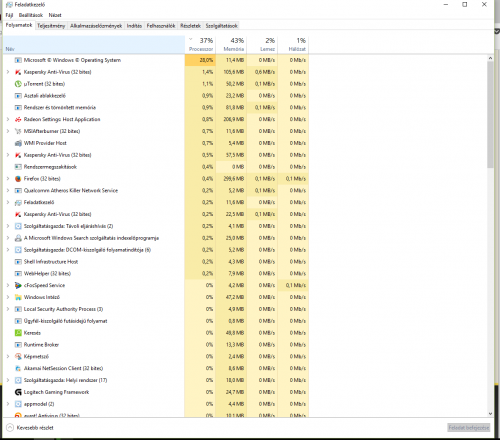Viewport: 500px width, 440px height.
Task: Expand the Radeon Settings Host Application row
Action: coord(8,119)
